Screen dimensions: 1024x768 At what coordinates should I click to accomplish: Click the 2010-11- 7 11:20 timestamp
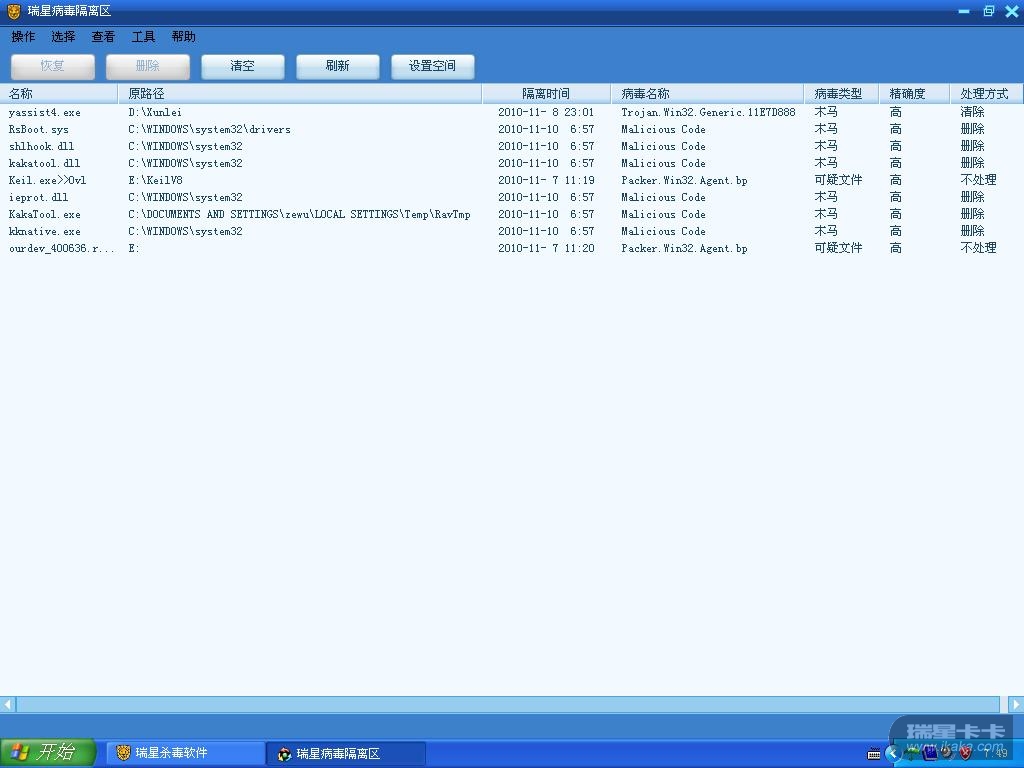546,248
